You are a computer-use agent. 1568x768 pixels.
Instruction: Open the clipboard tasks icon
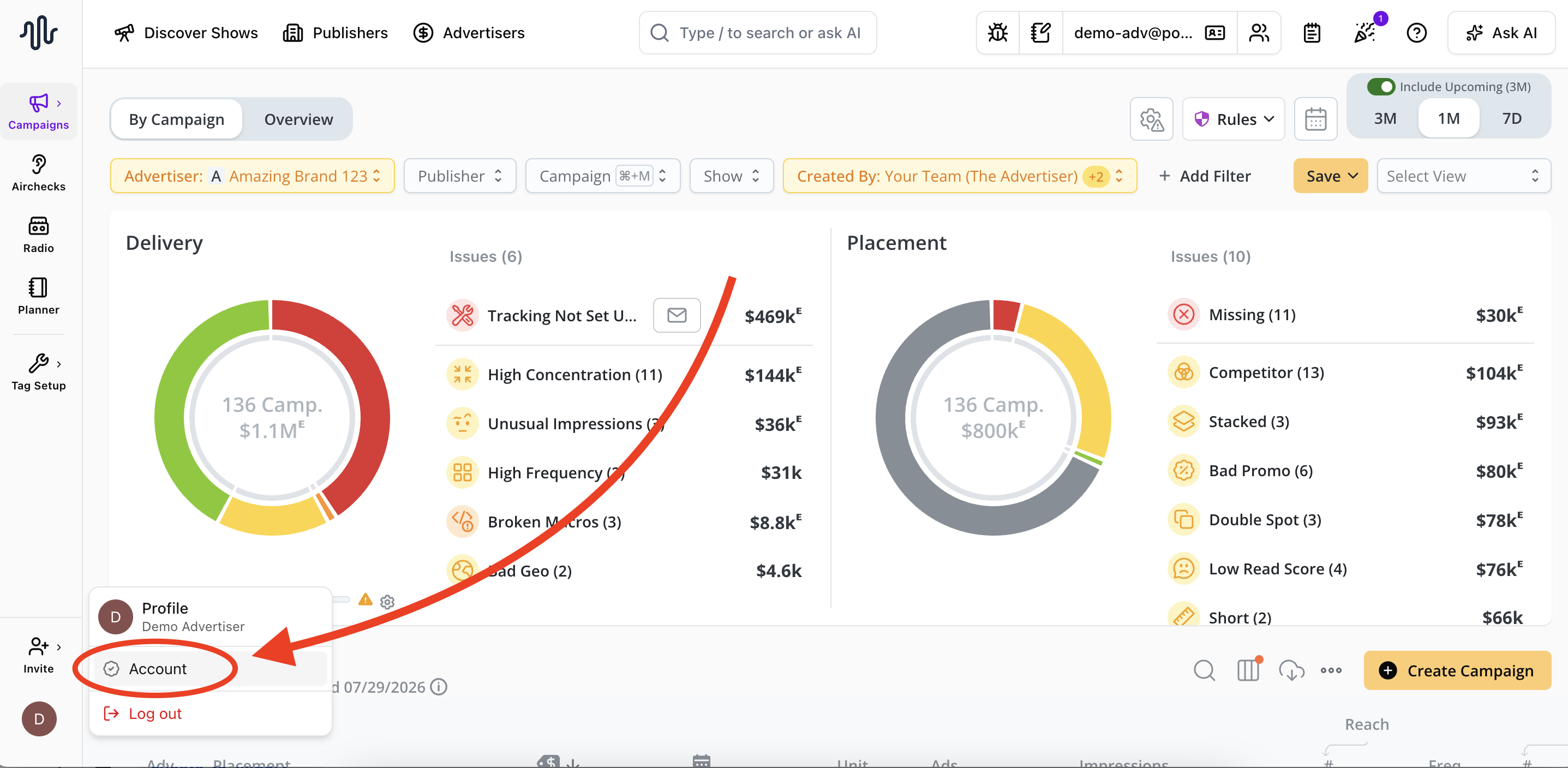point(1312,33)
